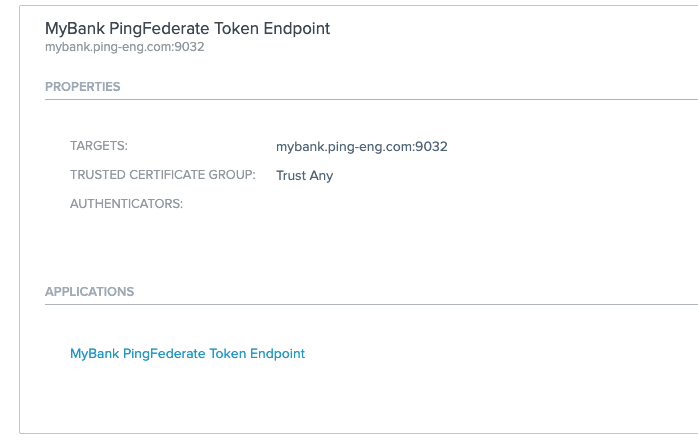Click the MyBank PingFederate Token Endpoint application link
This screenshot has width=698, height=442.
187,353
